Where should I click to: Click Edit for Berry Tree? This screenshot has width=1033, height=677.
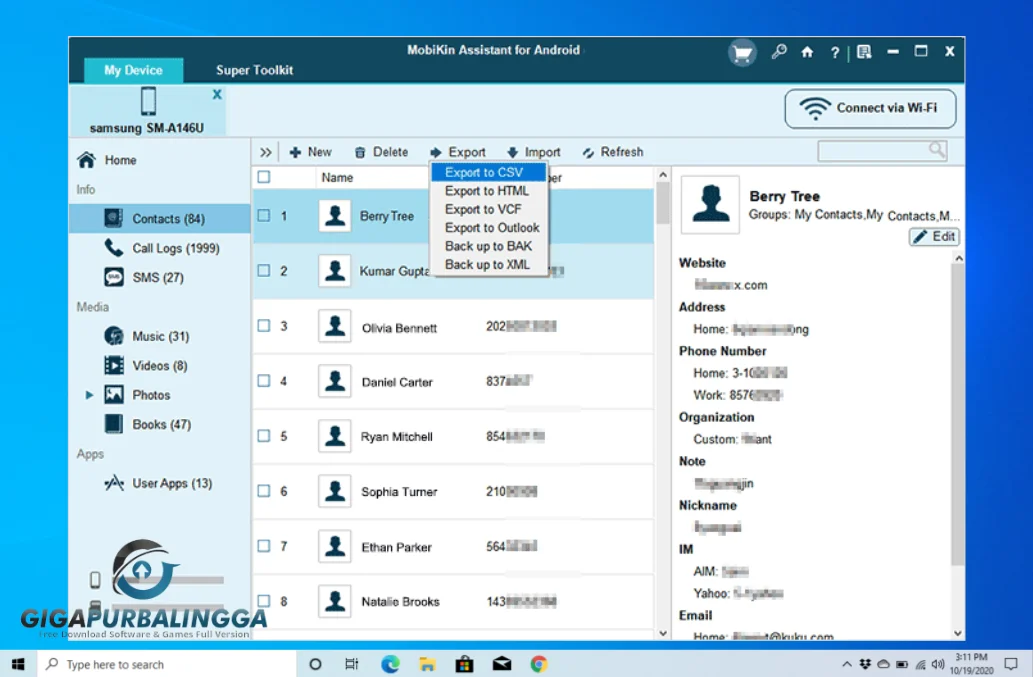(x=934, y=236)
